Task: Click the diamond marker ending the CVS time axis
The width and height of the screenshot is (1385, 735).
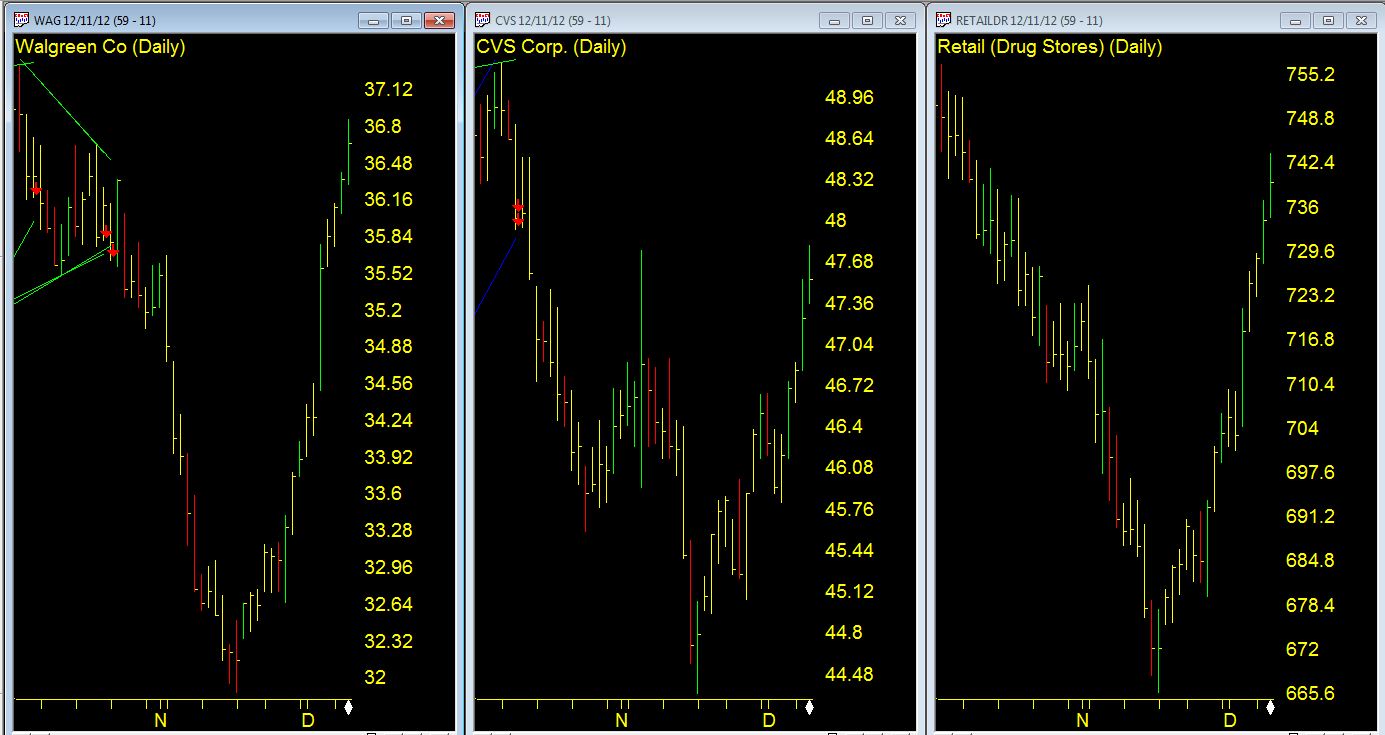Action: coord(809,708)
